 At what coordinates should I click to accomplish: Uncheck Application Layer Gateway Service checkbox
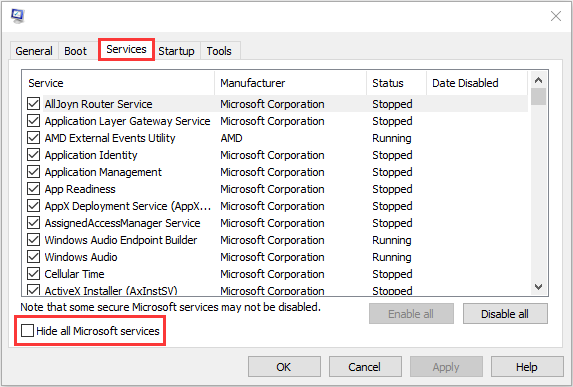click(34, 121)
